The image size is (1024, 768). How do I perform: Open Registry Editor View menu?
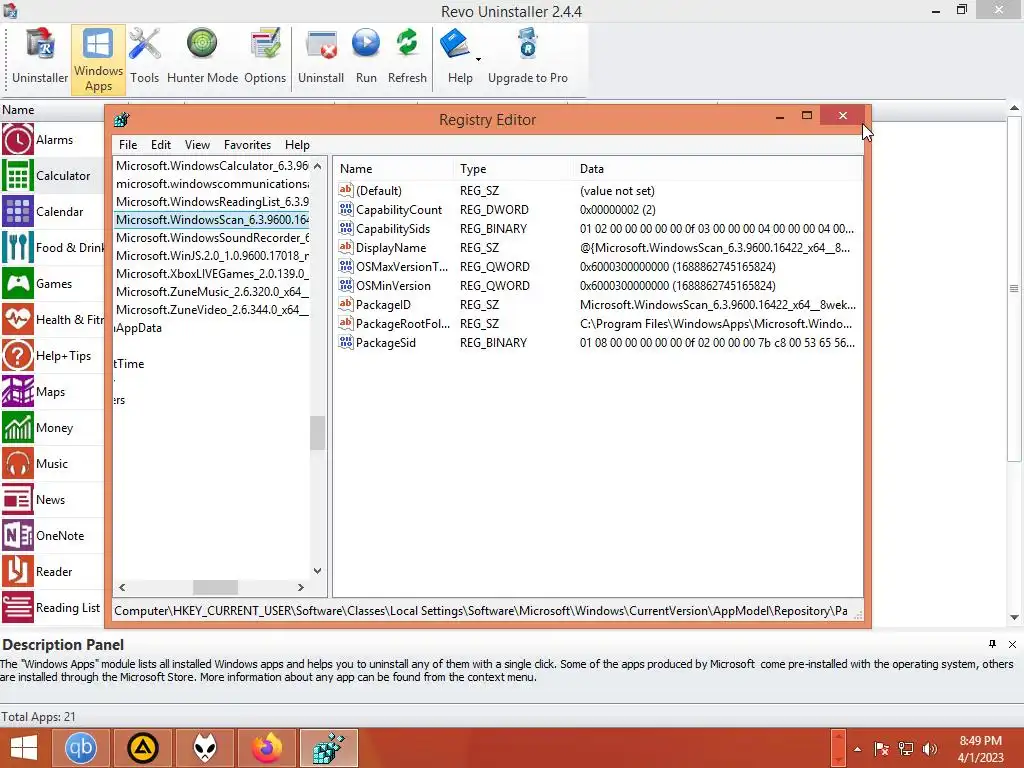pyautogui.click(x=197, y=145)
